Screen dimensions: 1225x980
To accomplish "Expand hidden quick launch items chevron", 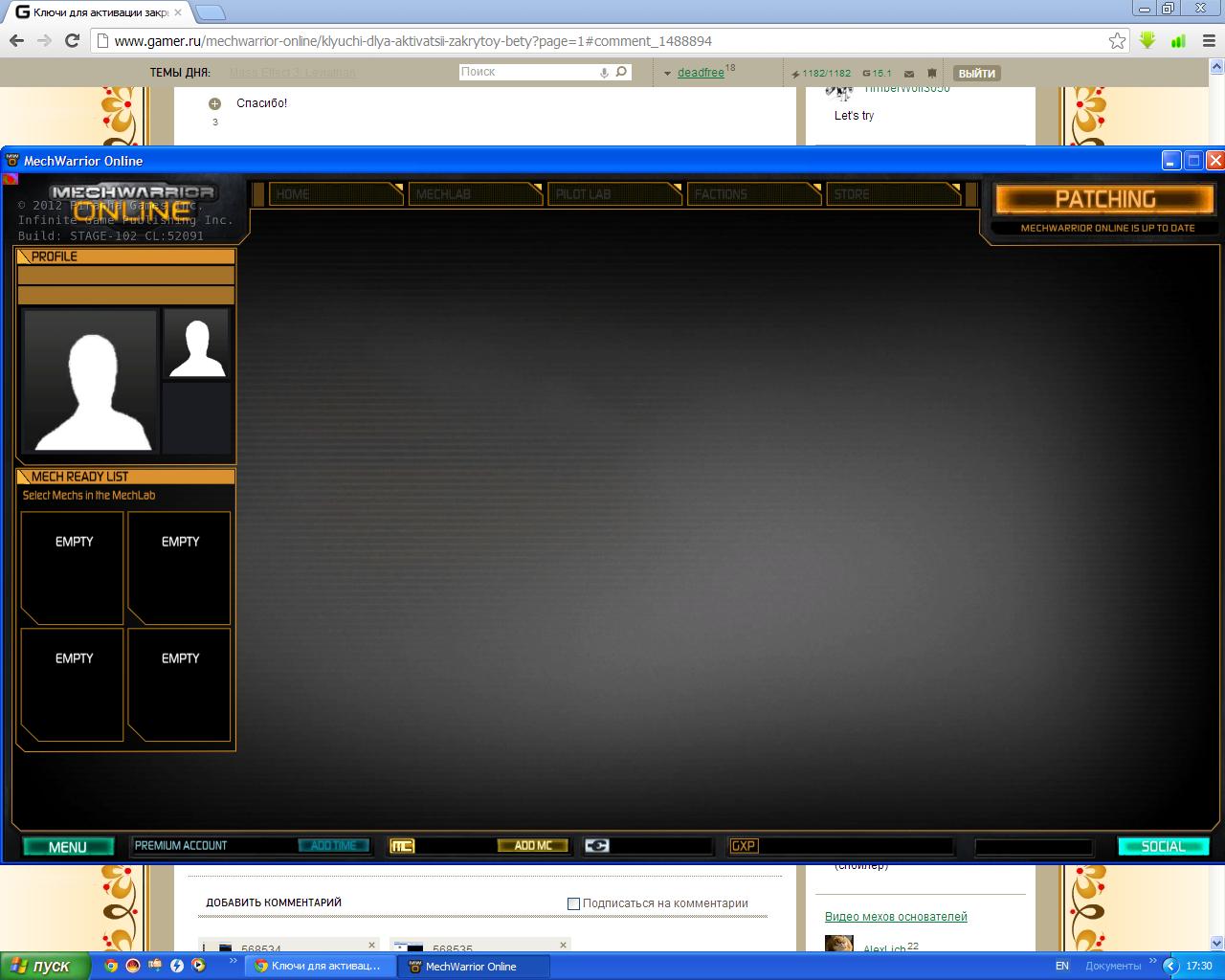I will coord(233,961).
